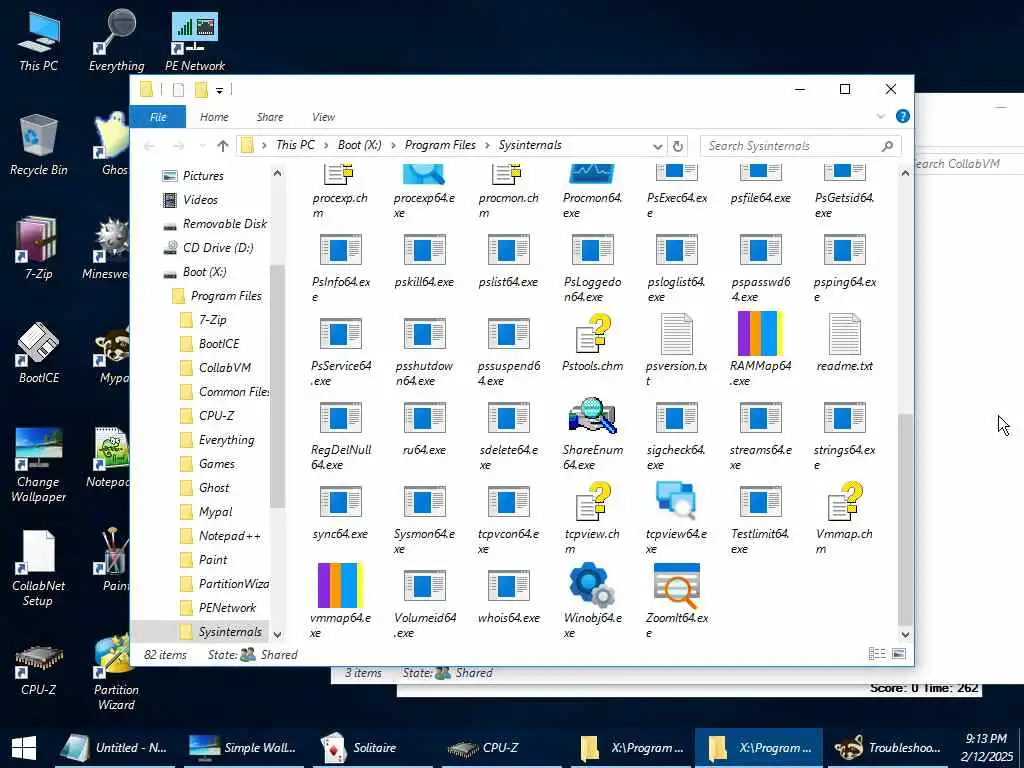The width and height of the screenshot is (1024, 768).
Task: Select PENetwork folder in tree
Action: point(227,608)
